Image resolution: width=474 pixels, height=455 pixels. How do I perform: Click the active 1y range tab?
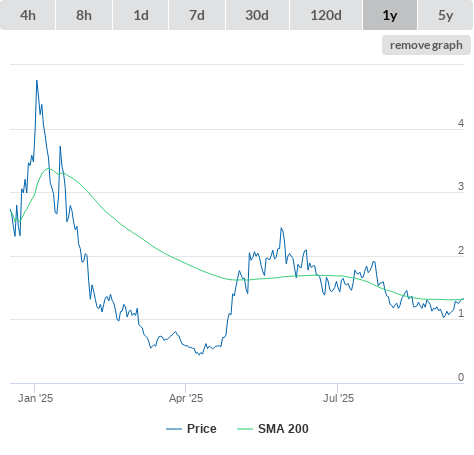point(390,15)
